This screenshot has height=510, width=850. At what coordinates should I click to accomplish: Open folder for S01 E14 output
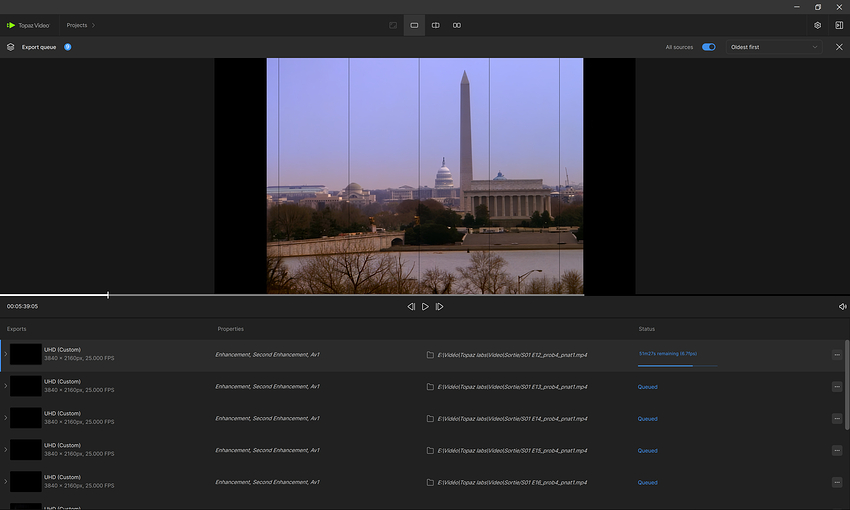click(x=430, y=418)
